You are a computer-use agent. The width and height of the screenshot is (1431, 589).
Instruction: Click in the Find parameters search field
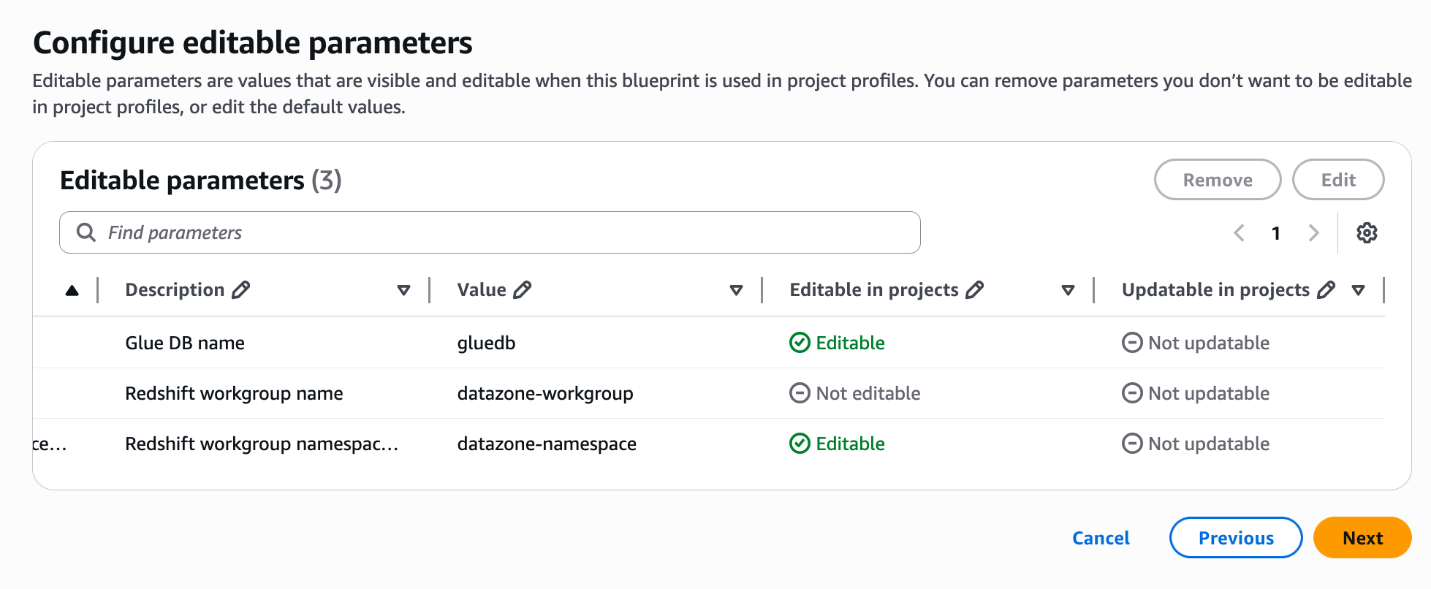pyautogui.click(x=500, y=233)
